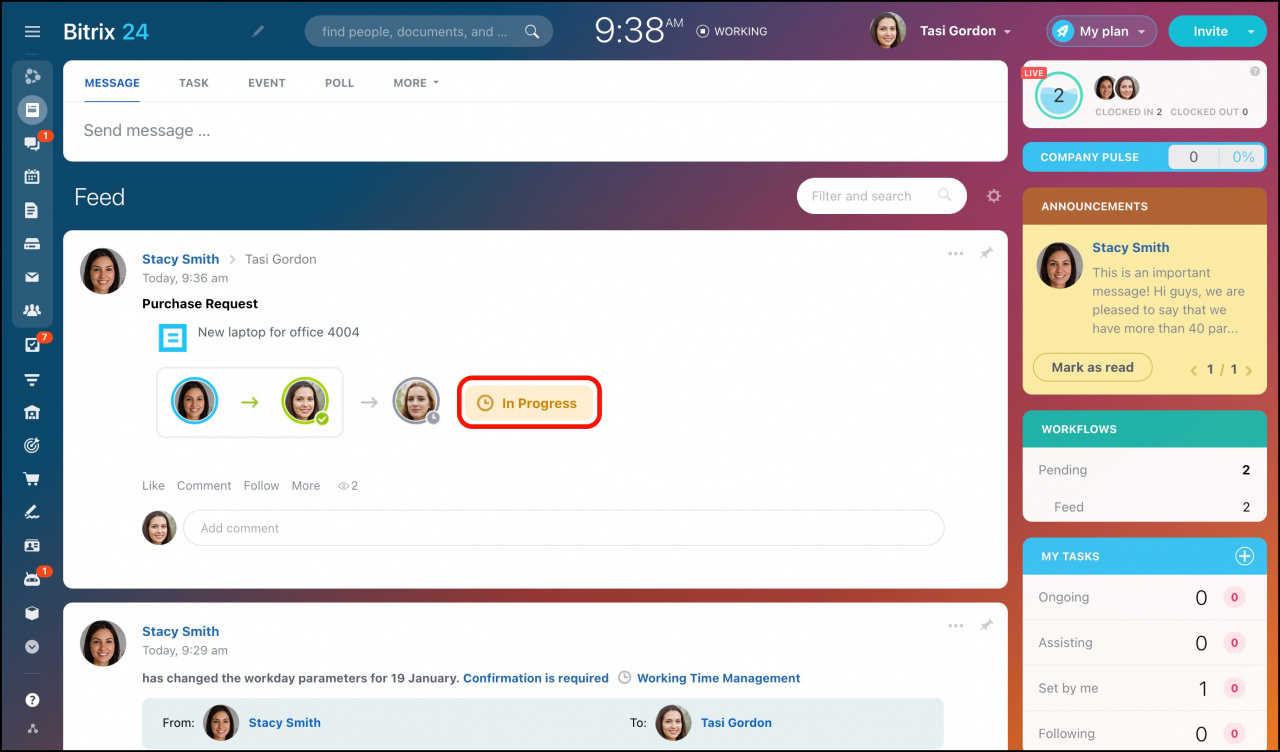This screenshot has width=1280, height=752.
Task: Open the help question mark icon
Action: (32, 700)
